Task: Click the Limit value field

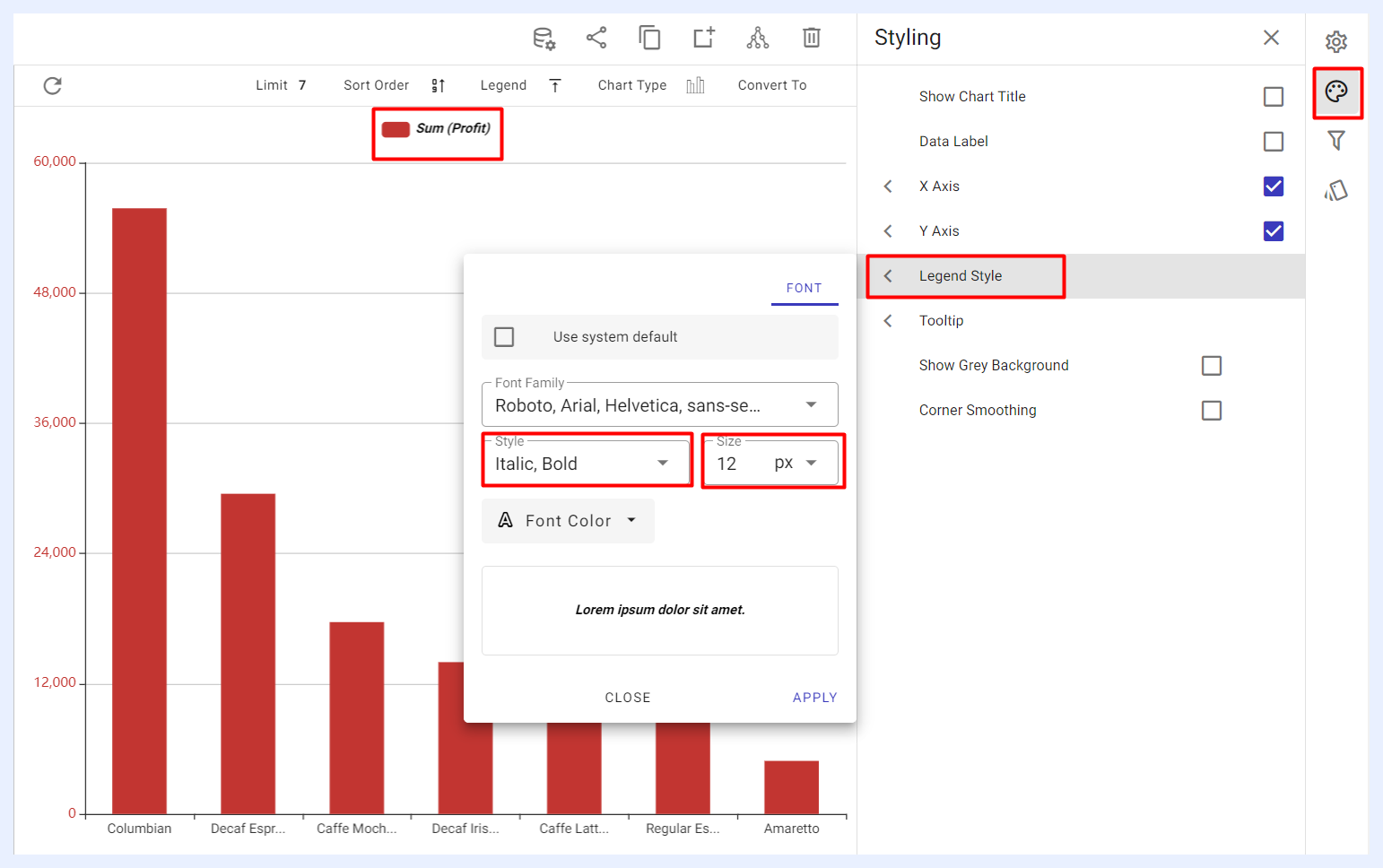Action: [x=302, y=85]
